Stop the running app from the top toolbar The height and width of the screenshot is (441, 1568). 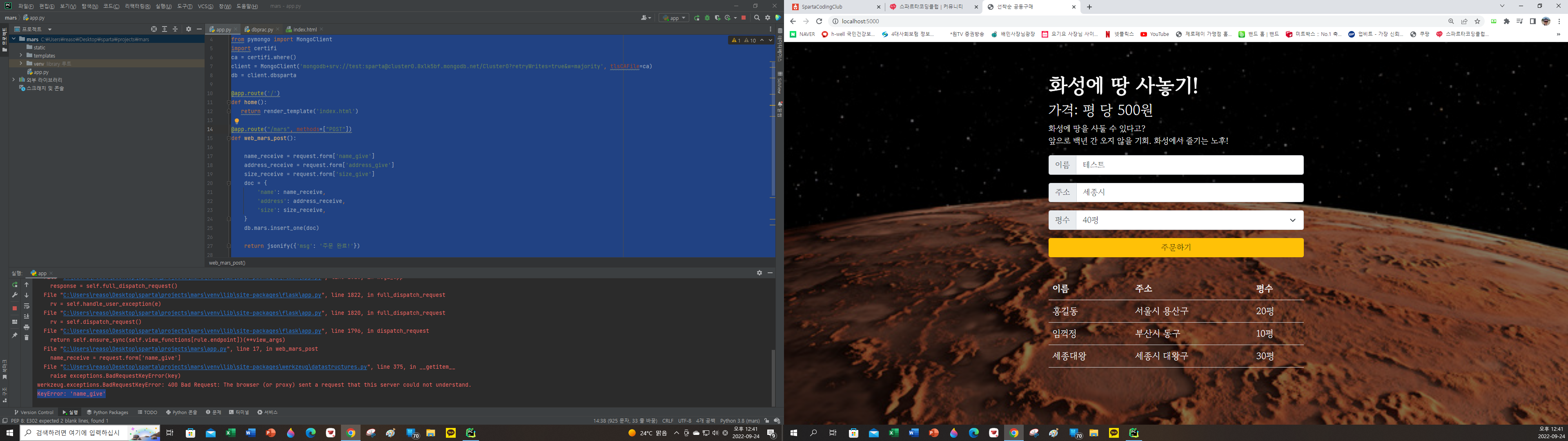(743, 18)
